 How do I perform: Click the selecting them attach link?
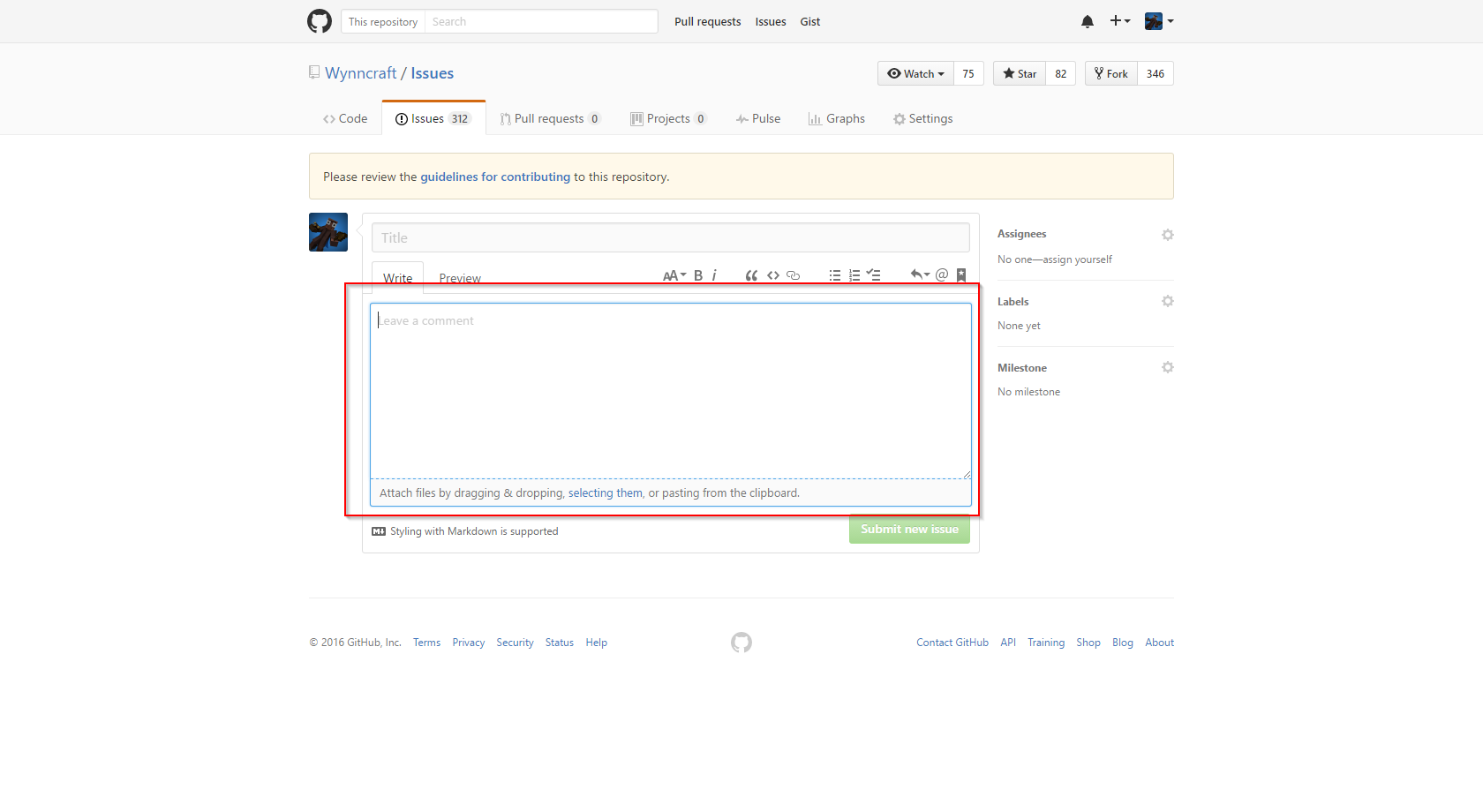coord(606,492)
